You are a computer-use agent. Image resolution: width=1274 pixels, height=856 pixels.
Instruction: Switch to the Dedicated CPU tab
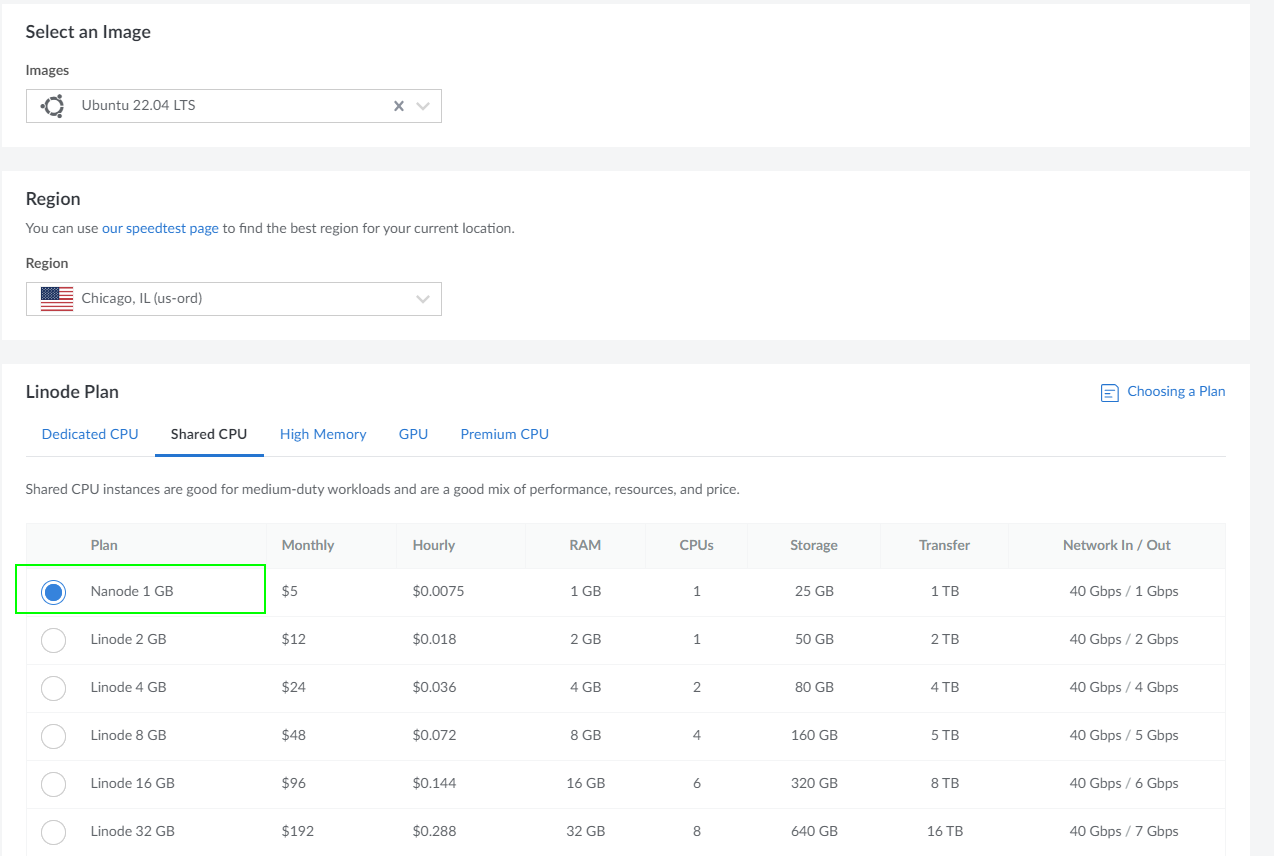coord(90,434)
